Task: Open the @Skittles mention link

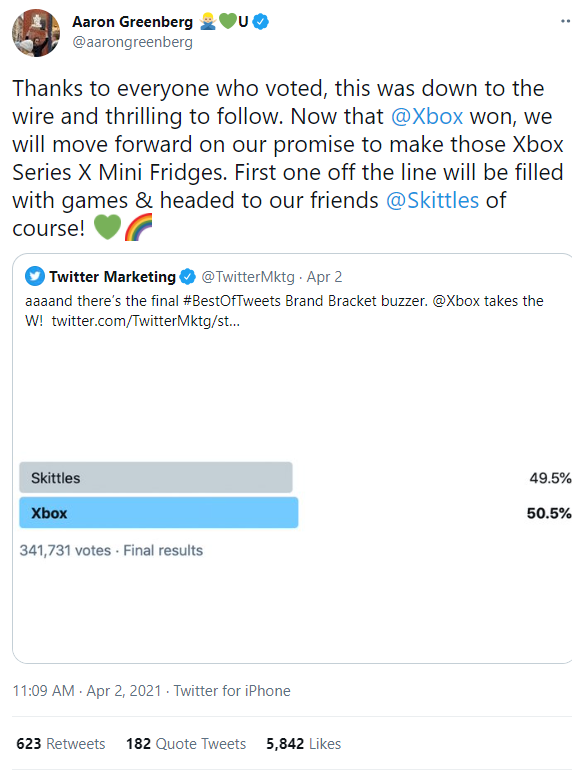Action: [x=432, y=200]
